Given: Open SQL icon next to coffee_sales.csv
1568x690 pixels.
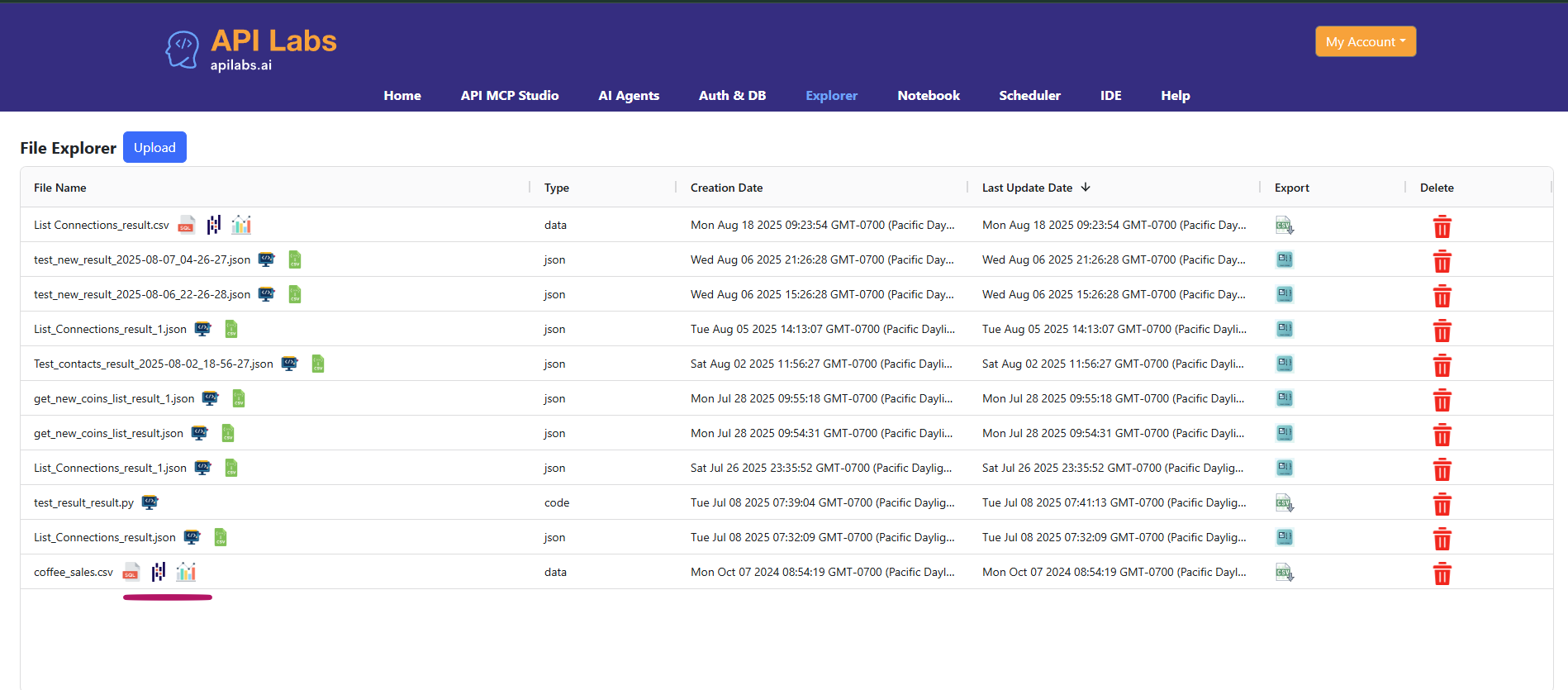Looking at the screenshot, I should coord(131,572).
